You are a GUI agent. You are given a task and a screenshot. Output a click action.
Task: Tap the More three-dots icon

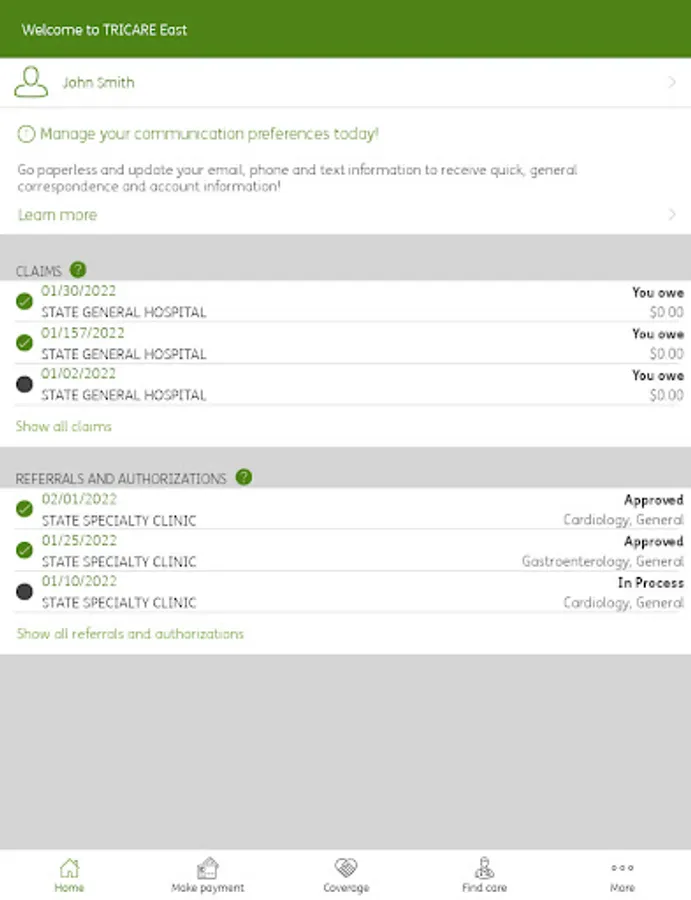point(622,867)
